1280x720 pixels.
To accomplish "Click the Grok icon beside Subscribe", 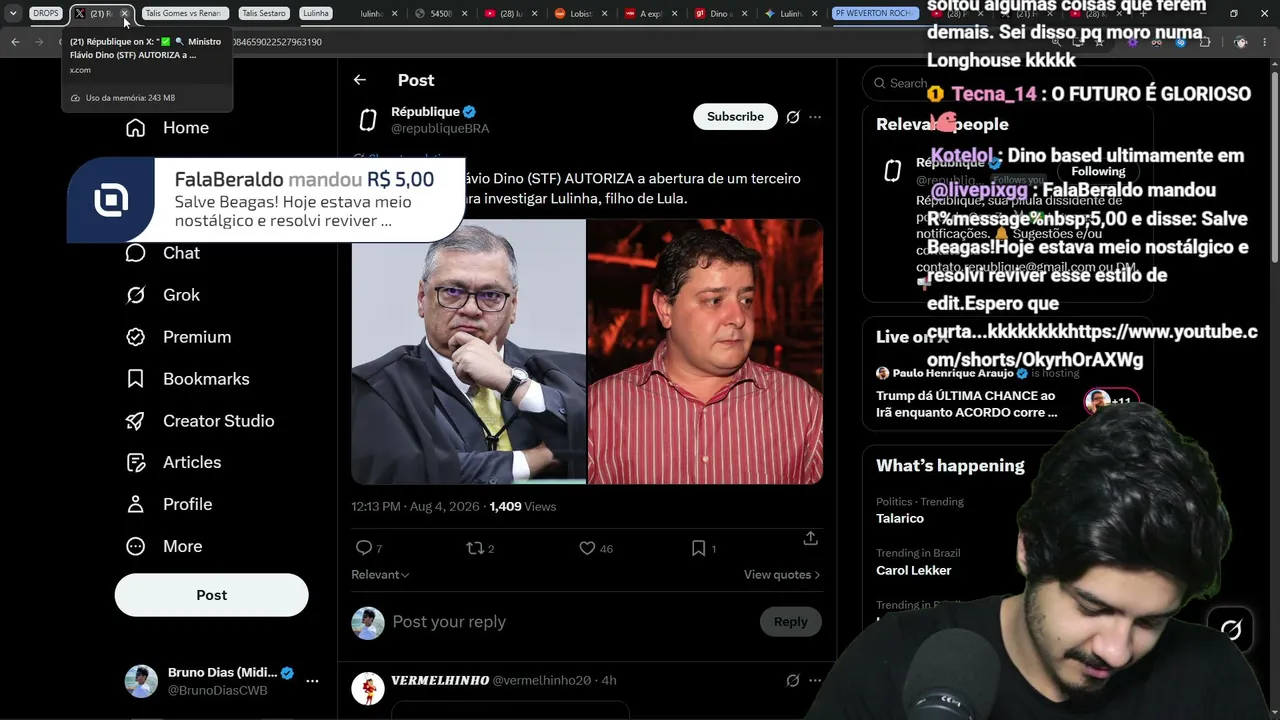I will pyautogui.click(x=793, y=117).
